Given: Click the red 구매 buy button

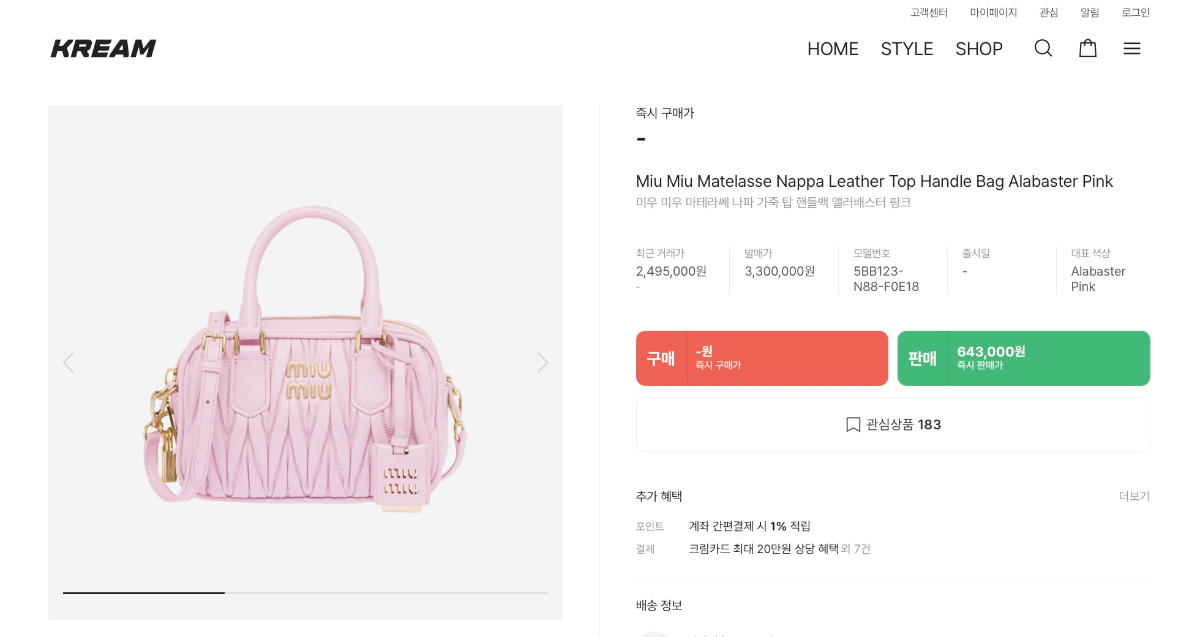Looking at the screenshot, I should click(762, 358).
